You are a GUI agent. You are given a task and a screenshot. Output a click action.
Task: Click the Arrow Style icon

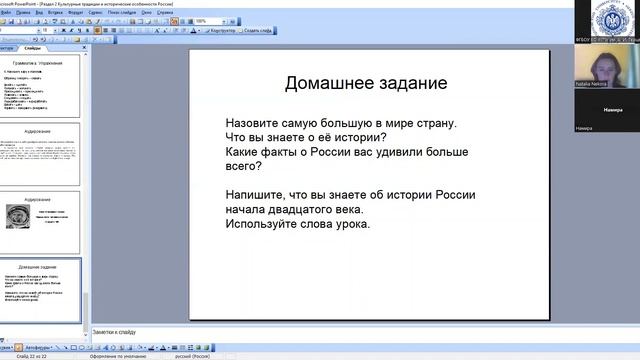(191, 348)
